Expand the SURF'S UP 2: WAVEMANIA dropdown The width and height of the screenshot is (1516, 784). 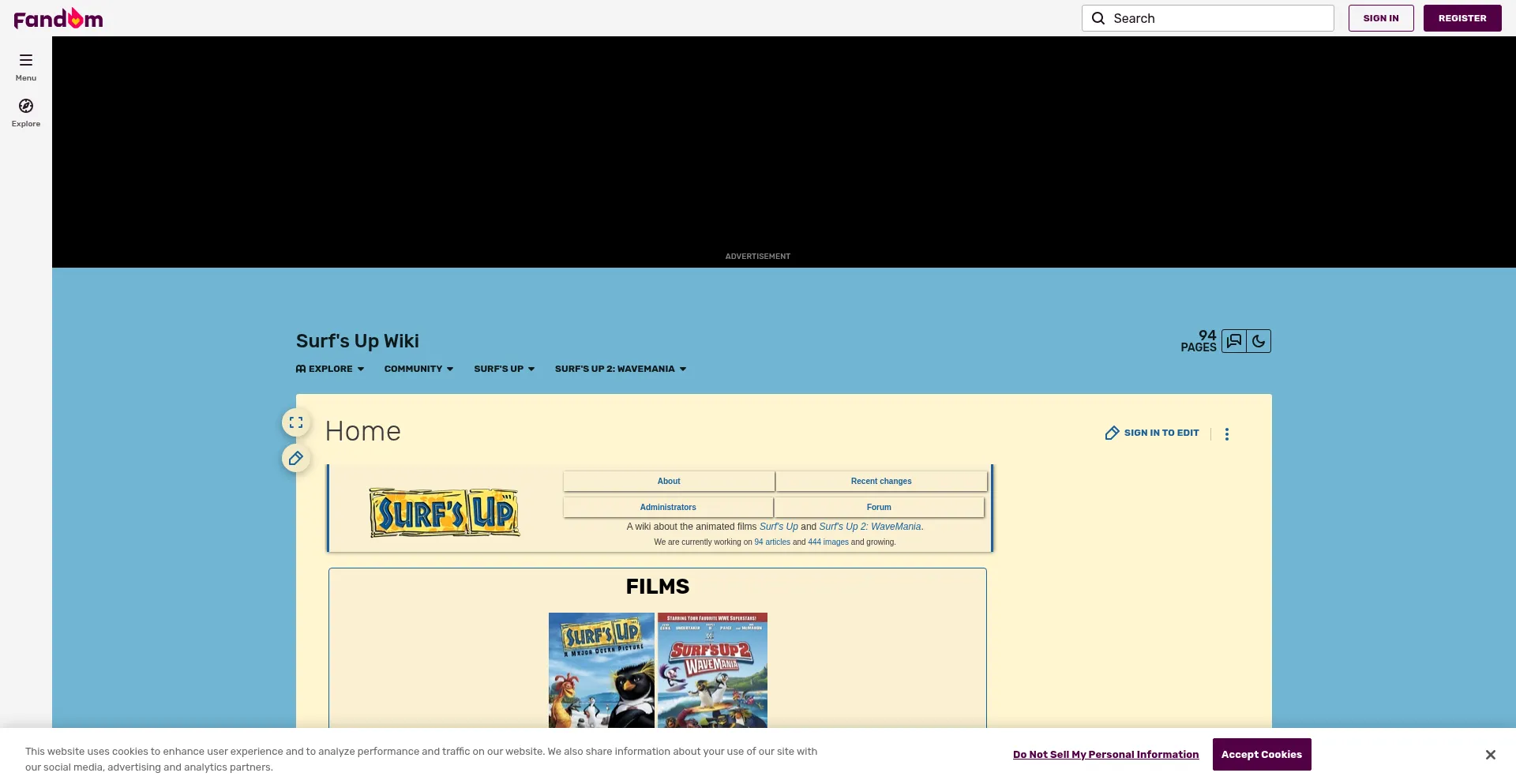pyautogui.click(x=619, y=369)
